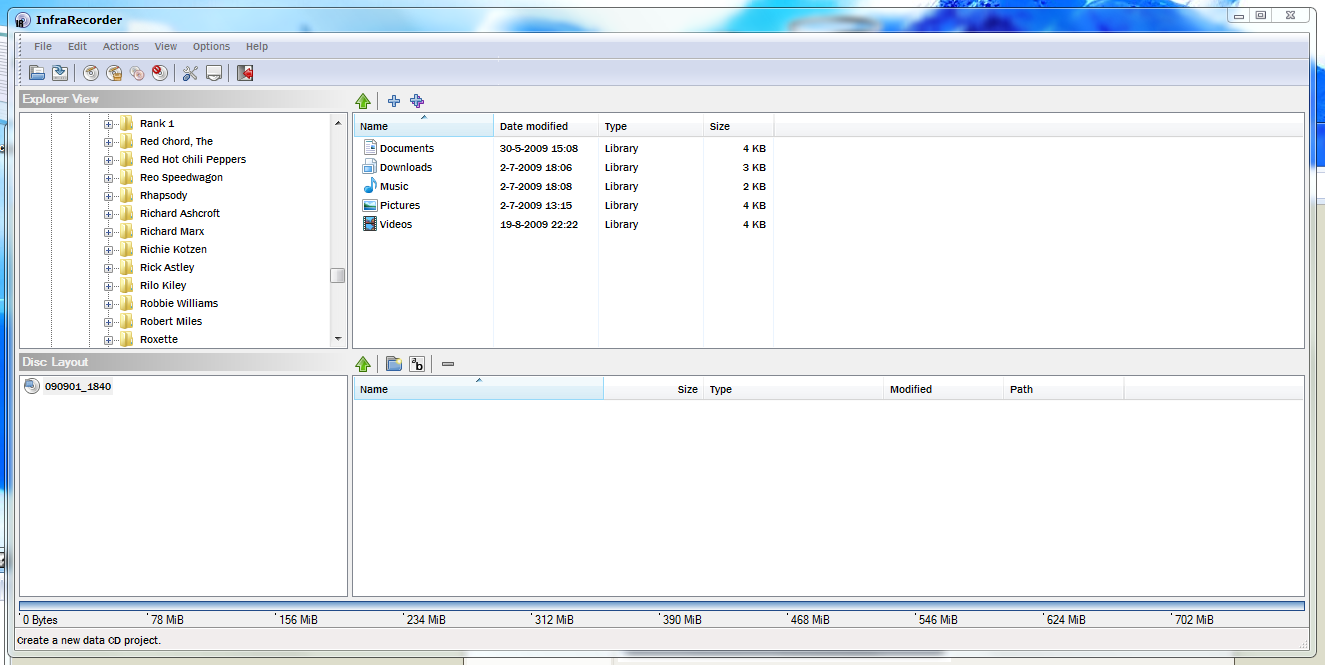Click the Erase disc icon with red mark
The width and height of the screenshot is (1325, 665).
coord(160,72)
